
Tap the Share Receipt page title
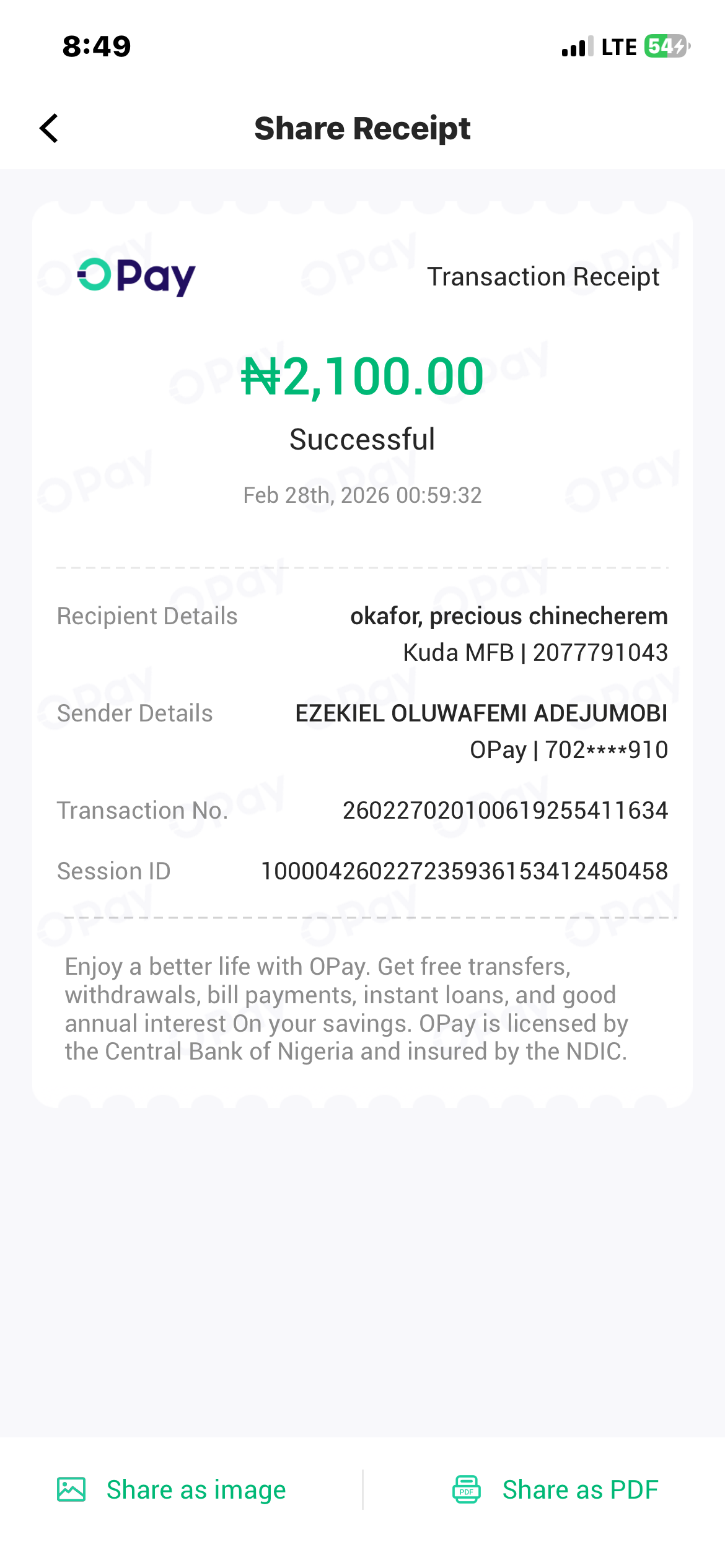362,128
